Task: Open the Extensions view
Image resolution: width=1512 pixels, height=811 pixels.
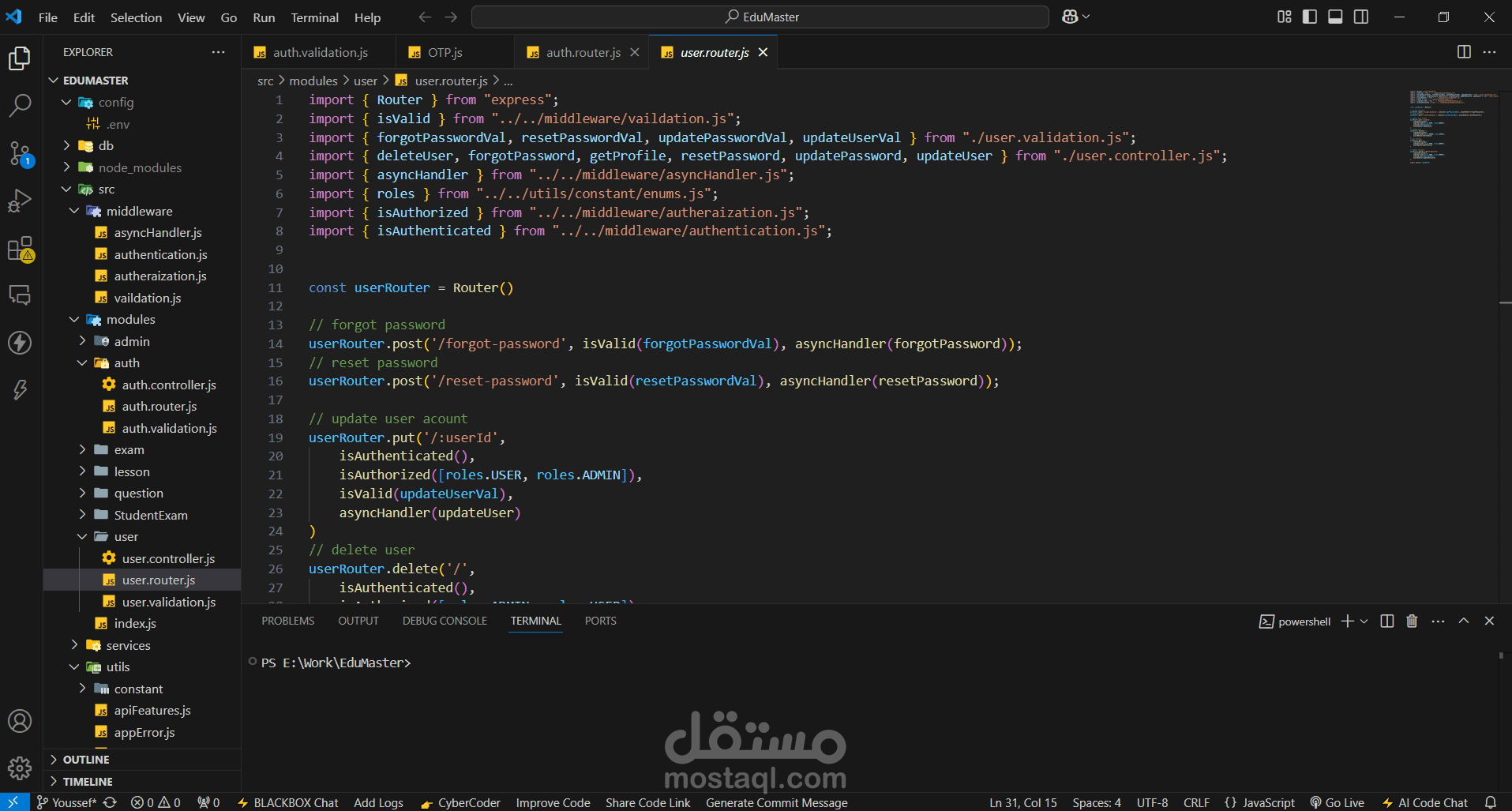Action: [20, 249]
